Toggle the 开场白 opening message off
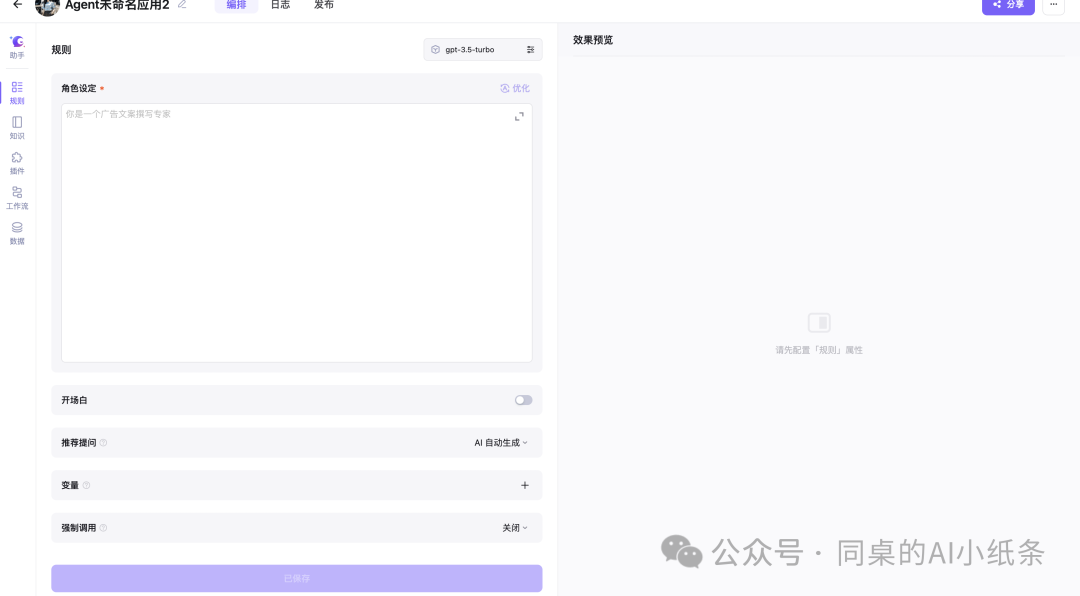 click(x=523, y=399)
